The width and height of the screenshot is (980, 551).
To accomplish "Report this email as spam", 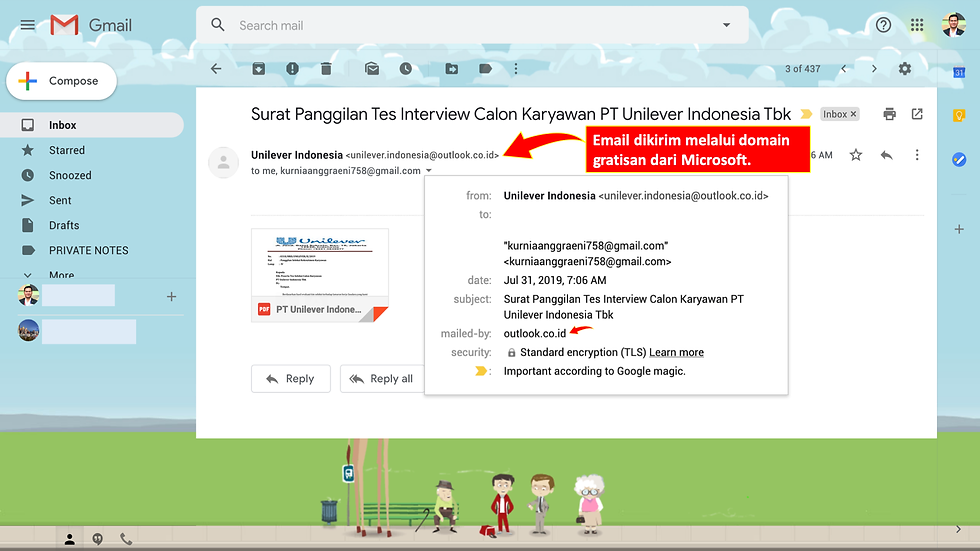I will (x=292, y=69).
